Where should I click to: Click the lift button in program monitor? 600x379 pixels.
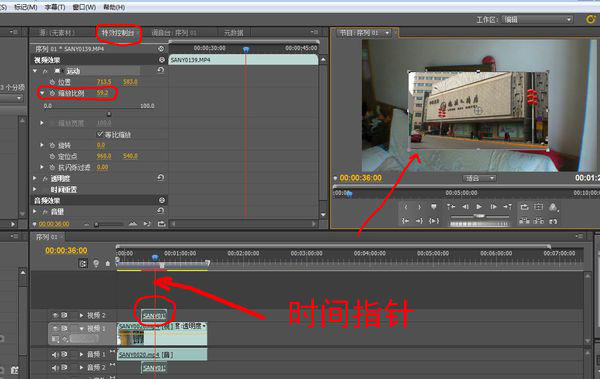coord(524,221)
